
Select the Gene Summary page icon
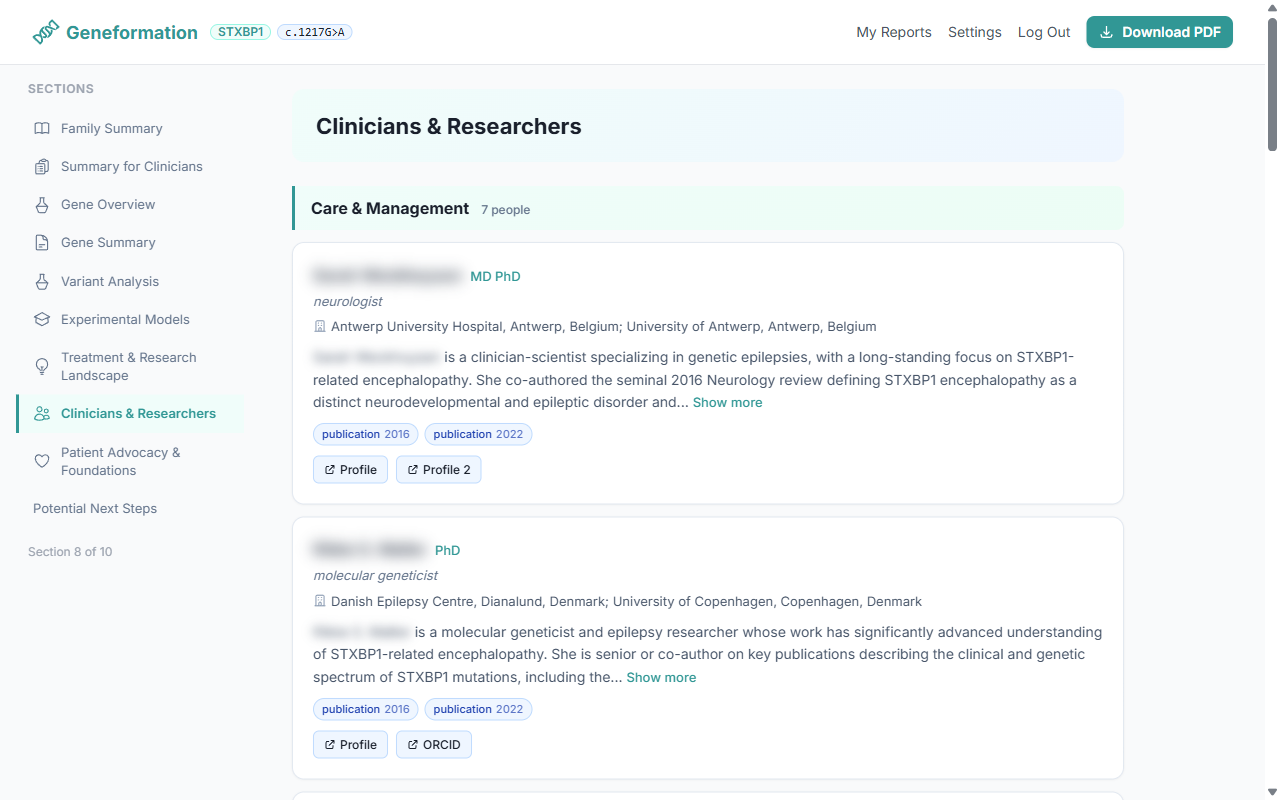[x=41, y=242]
